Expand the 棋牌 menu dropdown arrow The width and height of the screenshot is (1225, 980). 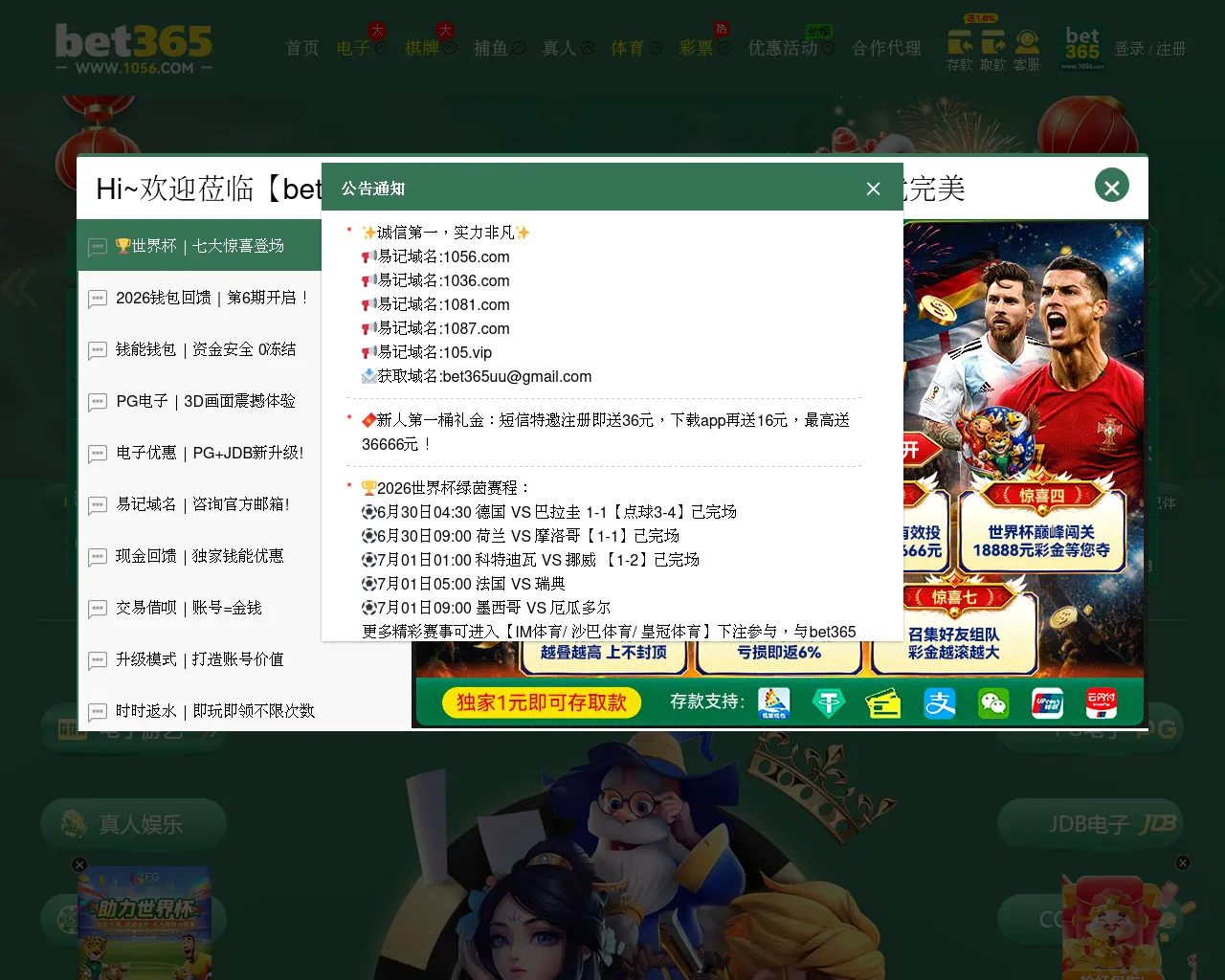point(450,48)
